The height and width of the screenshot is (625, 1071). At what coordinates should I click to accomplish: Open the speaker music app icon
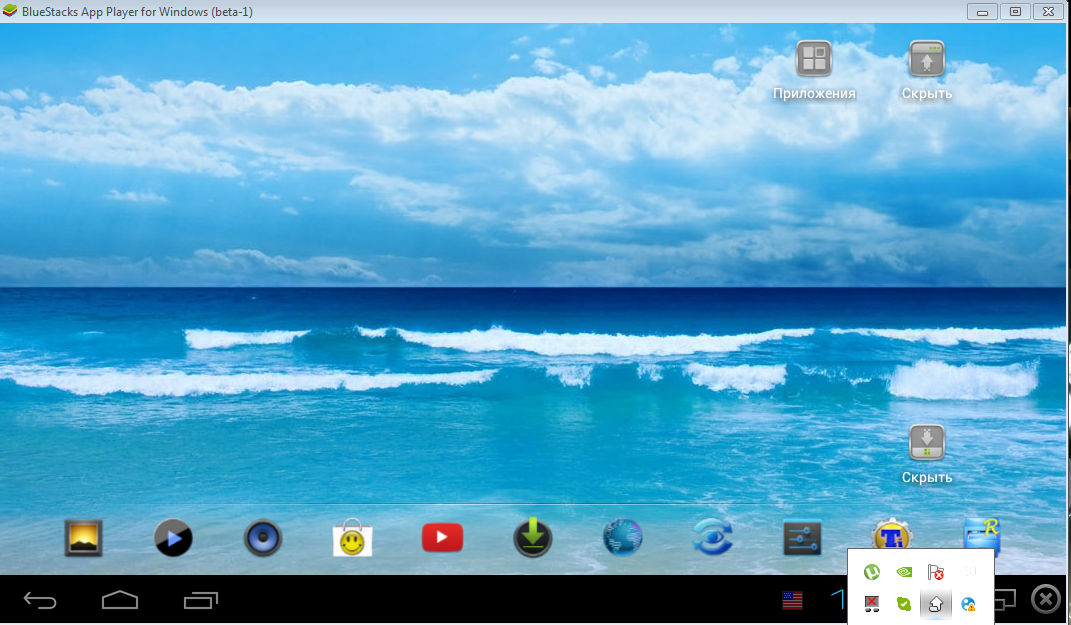coord(263,538)
